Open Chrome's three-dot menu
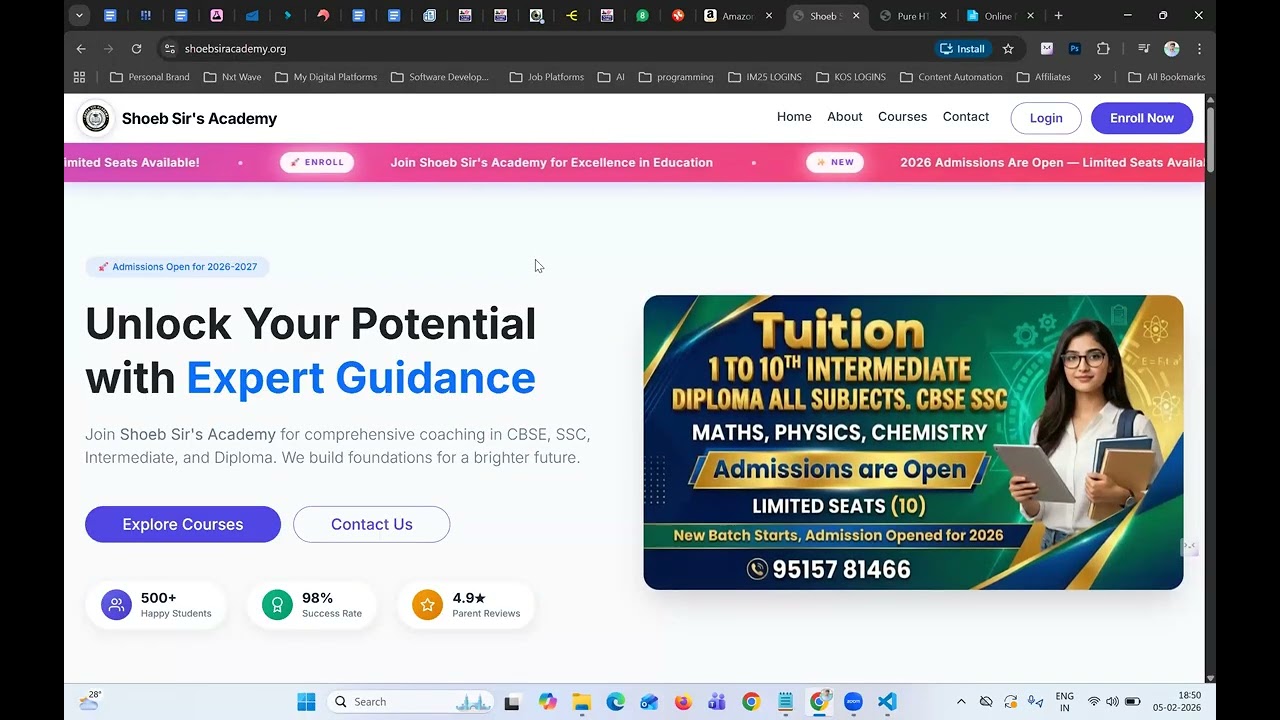This screenshot has height=720, width=1280. tap(1199, 48)
